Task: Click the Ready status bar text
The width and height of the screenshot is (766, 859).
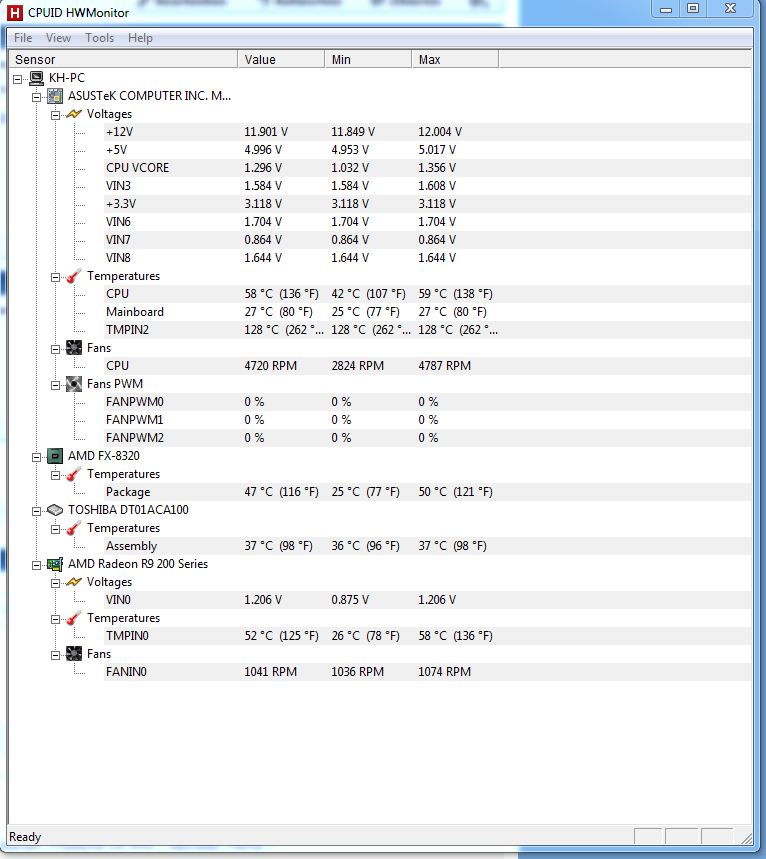Action: [25, 837]
